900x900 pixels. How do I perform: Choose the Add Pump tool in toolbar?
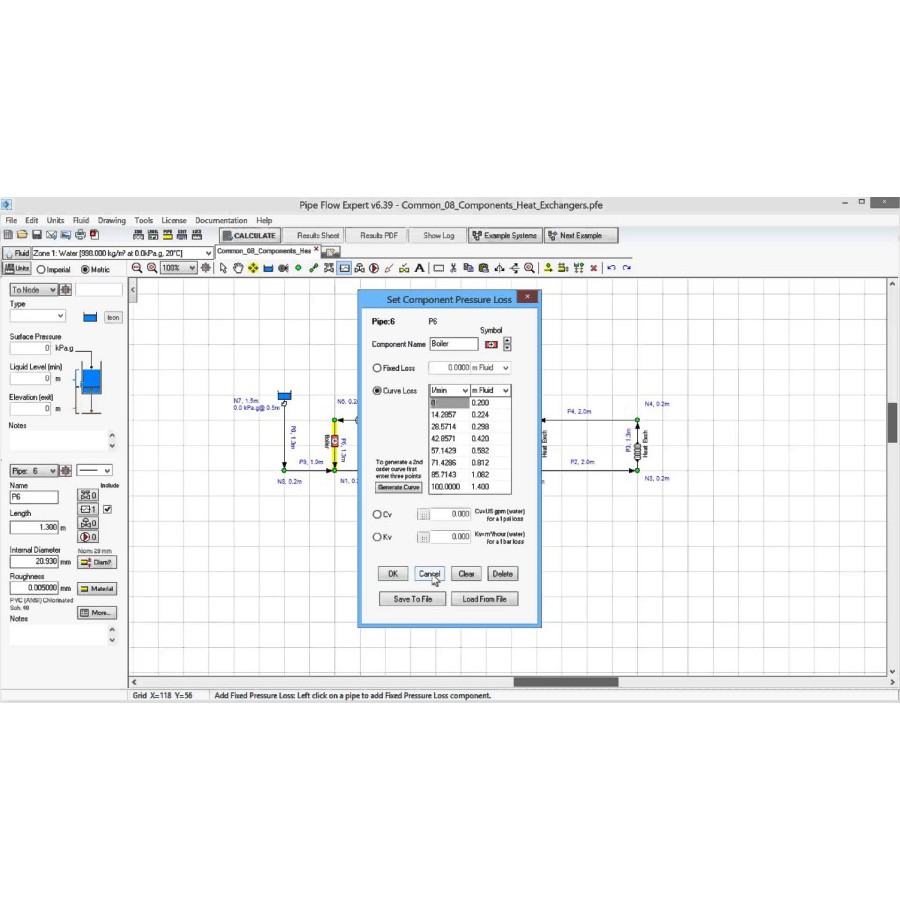374,268
